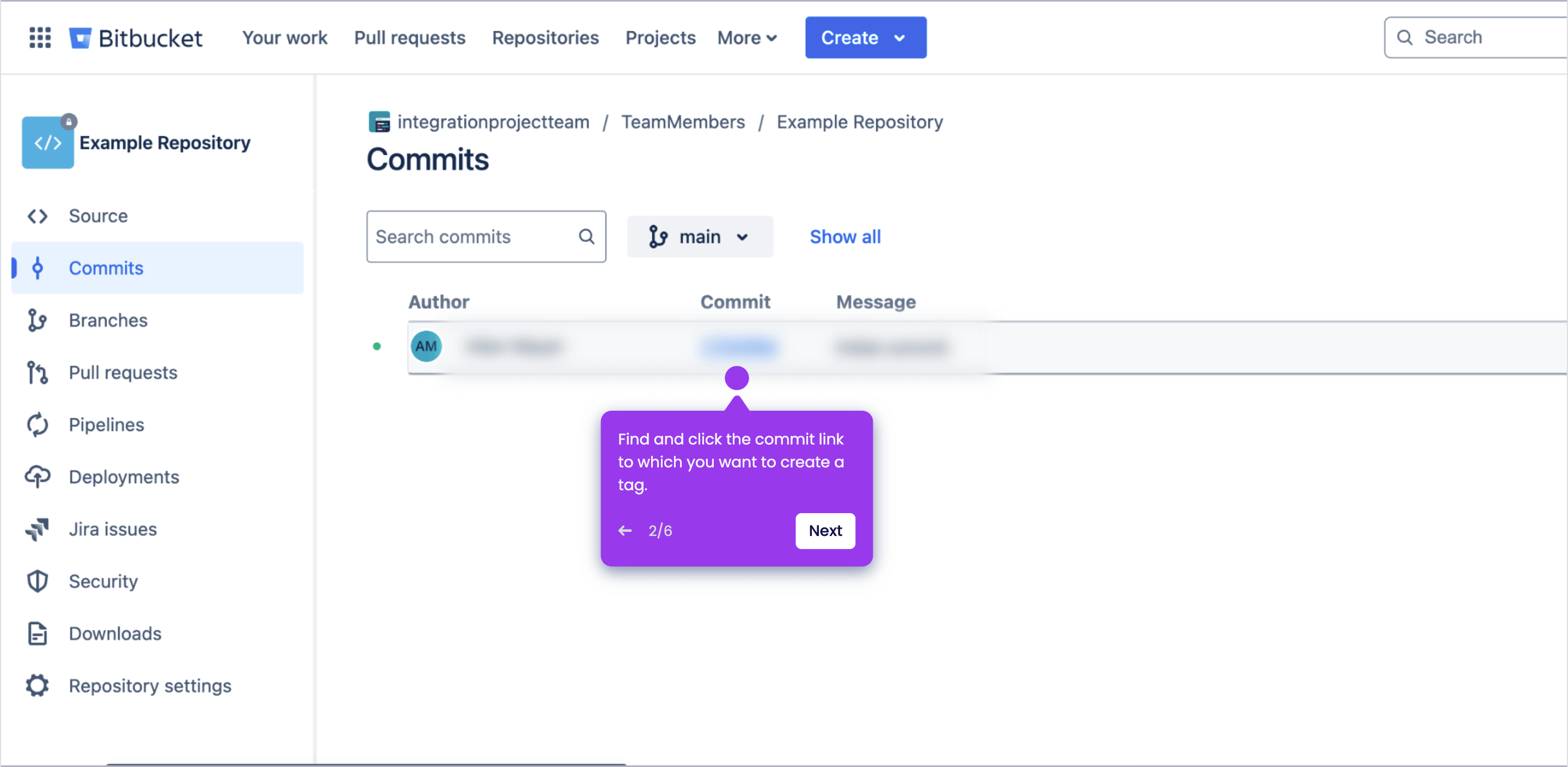Viewport: 1568px width, 767px height.
Task: Open integrationprojectteam breadcrumb link
Action: point(493,122)
